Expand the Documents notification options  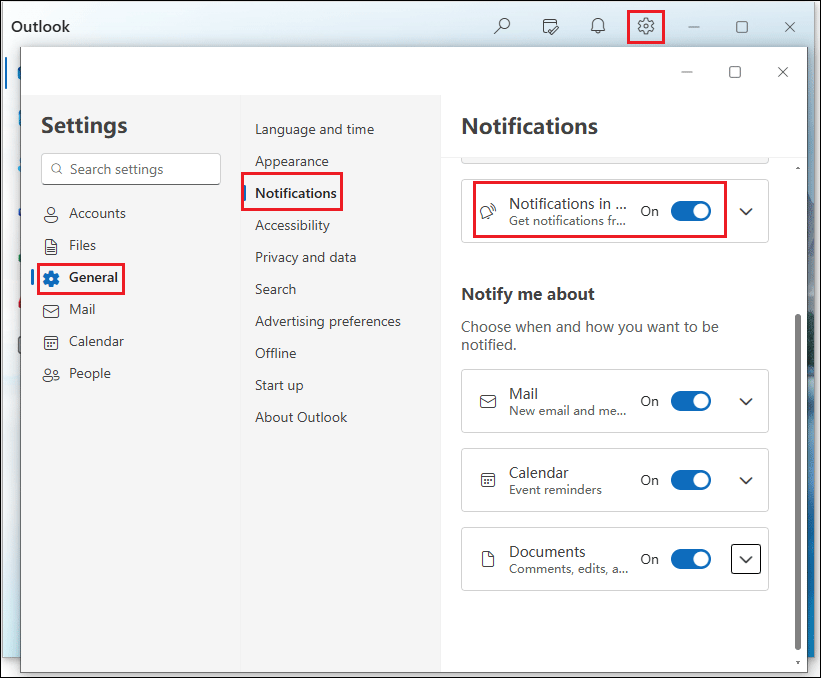[745, 559]
